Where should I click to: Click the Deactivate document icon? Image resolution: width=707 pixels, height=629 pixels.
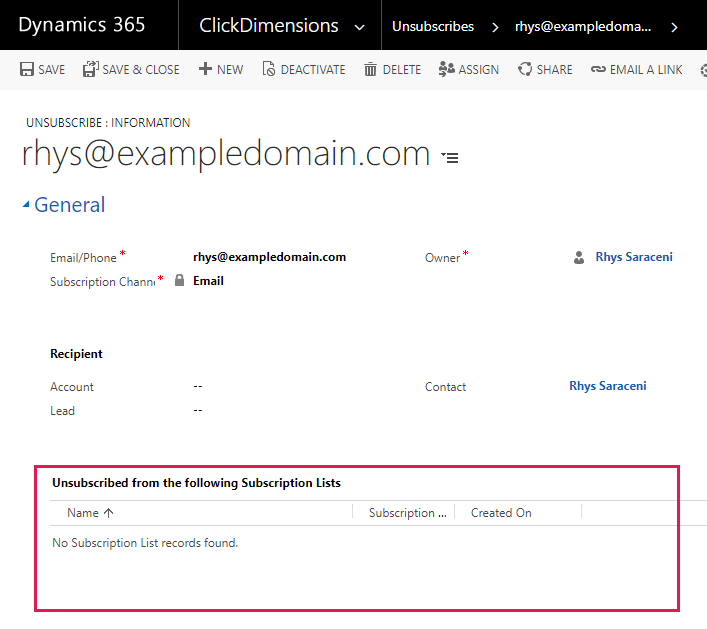point(268,69)
